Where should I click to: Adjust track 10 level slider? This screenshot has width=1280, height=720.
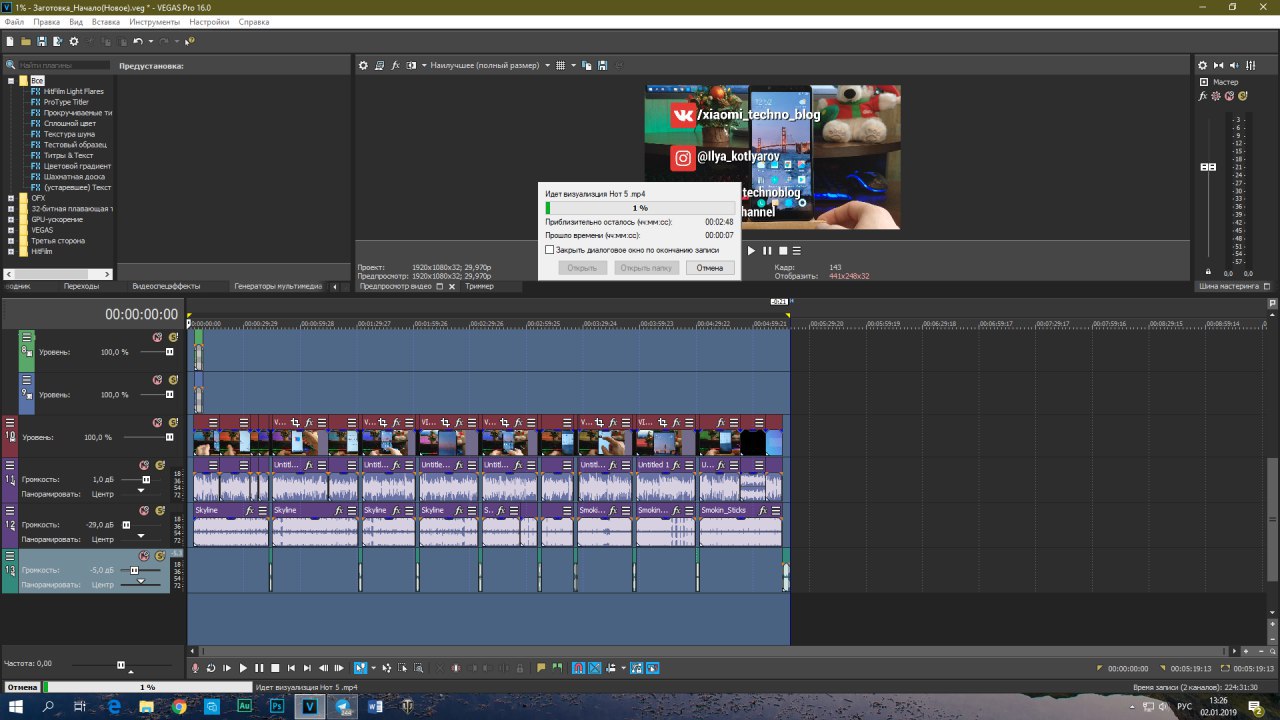[x=169, y=437]
